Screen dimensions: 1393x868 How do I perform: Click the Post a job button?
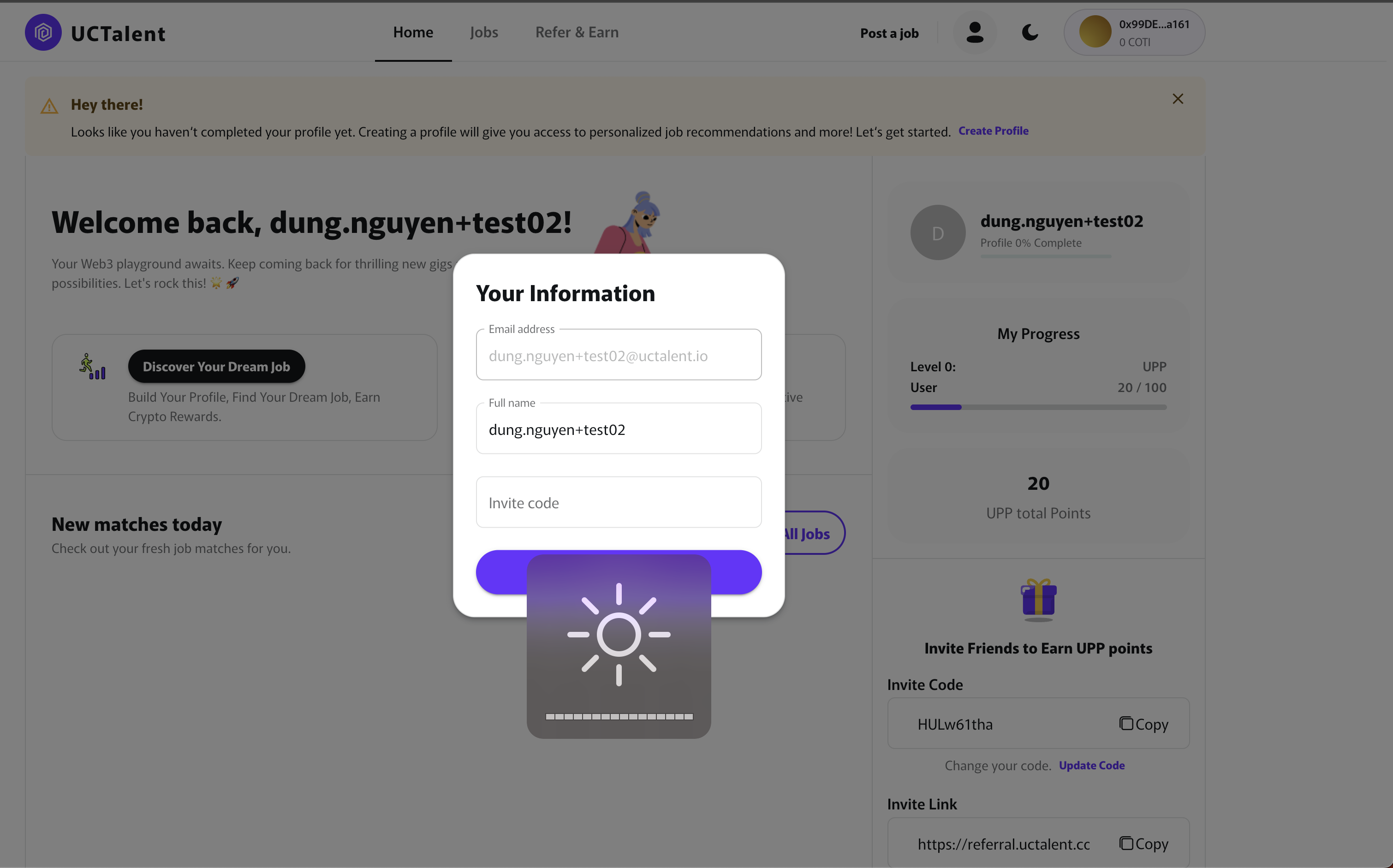[x=889, y=33]
